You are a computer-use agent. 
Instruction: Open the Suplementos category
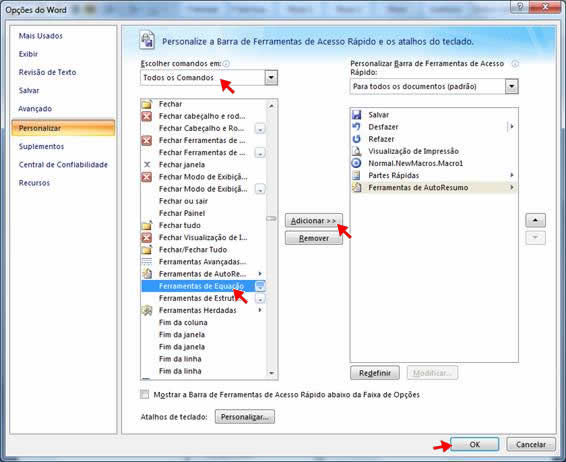[41, 147]
